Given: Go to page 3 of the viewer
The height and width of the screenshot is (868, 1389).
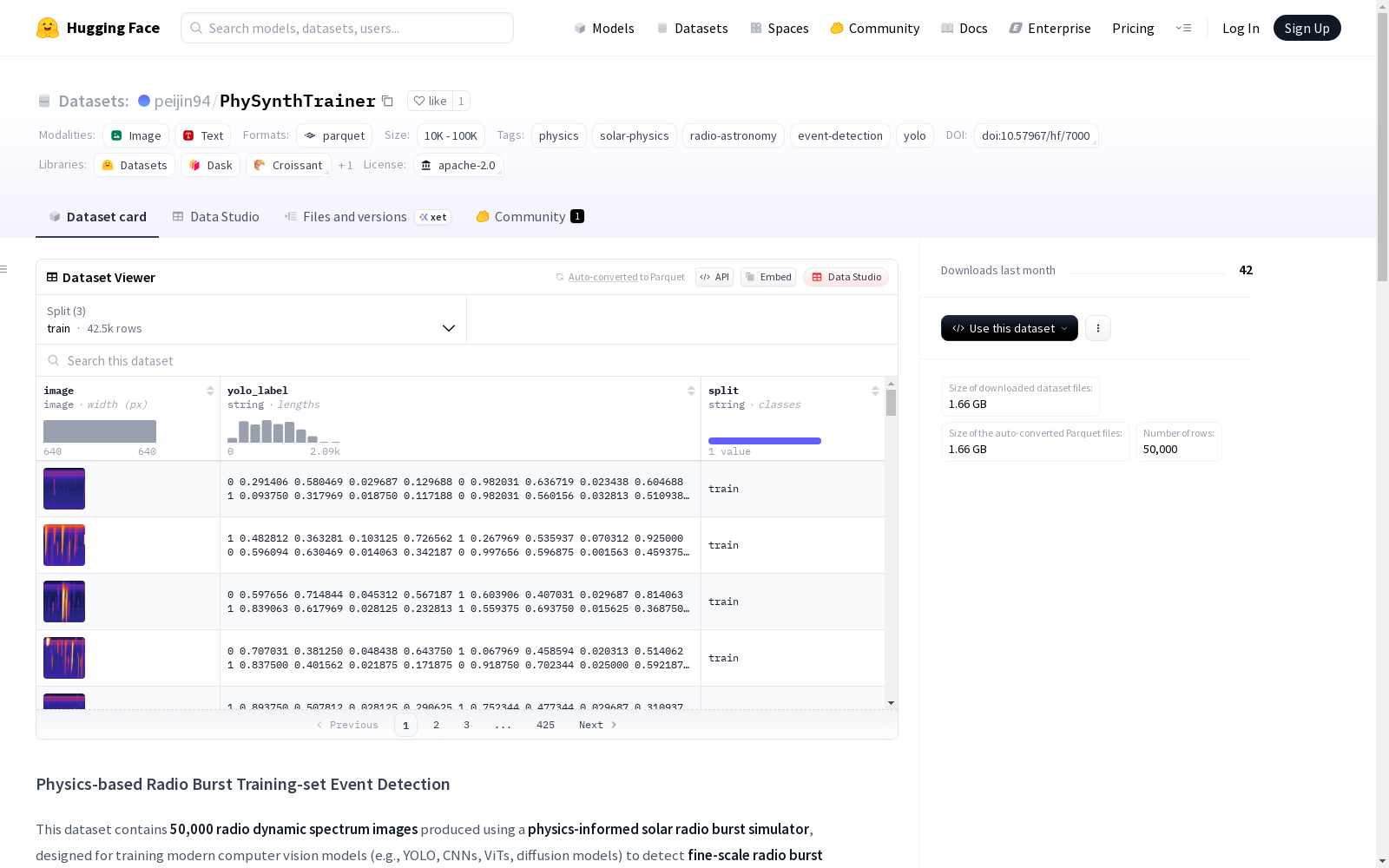Looking at the screenshot, I should click(466, 725).
